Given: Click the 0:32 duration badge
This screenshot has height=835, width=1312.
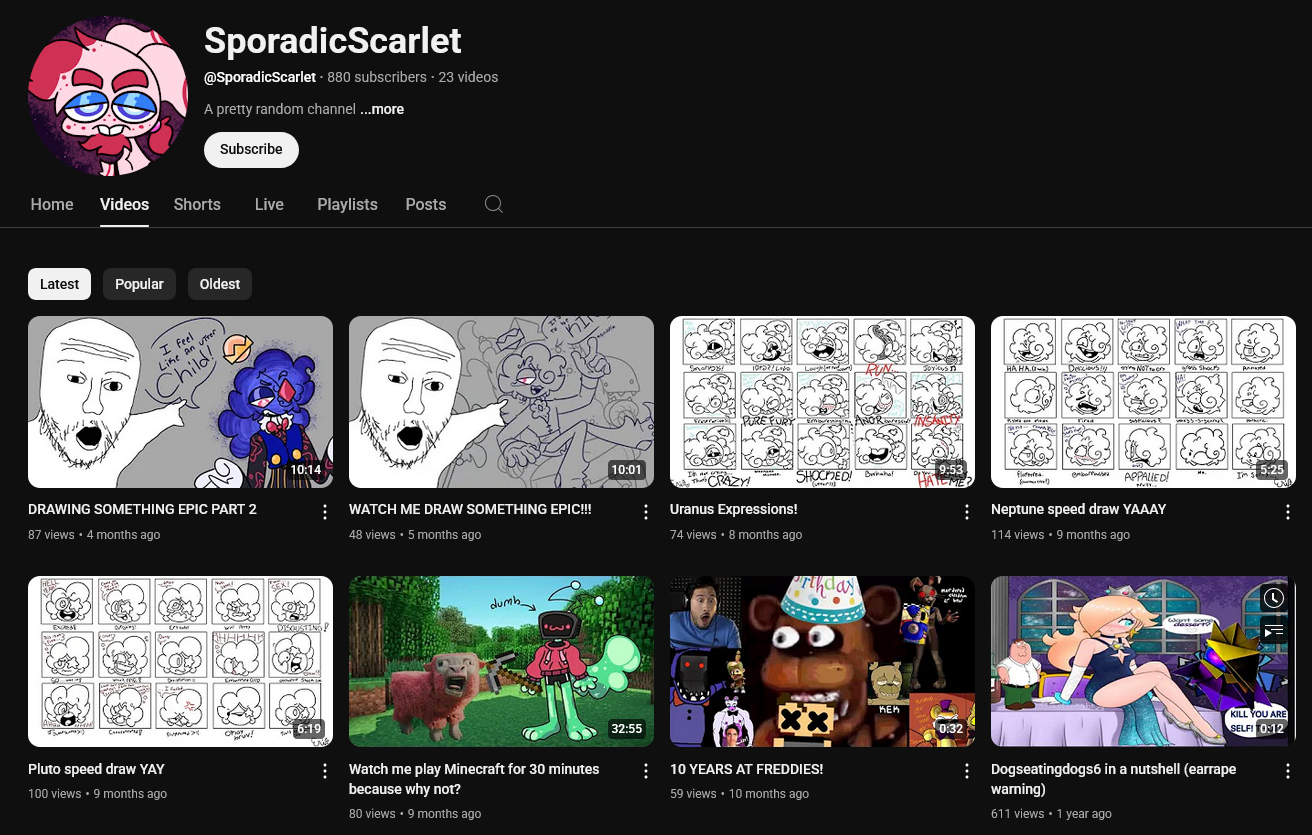Looking at the screenshot, I should [950, 729].
